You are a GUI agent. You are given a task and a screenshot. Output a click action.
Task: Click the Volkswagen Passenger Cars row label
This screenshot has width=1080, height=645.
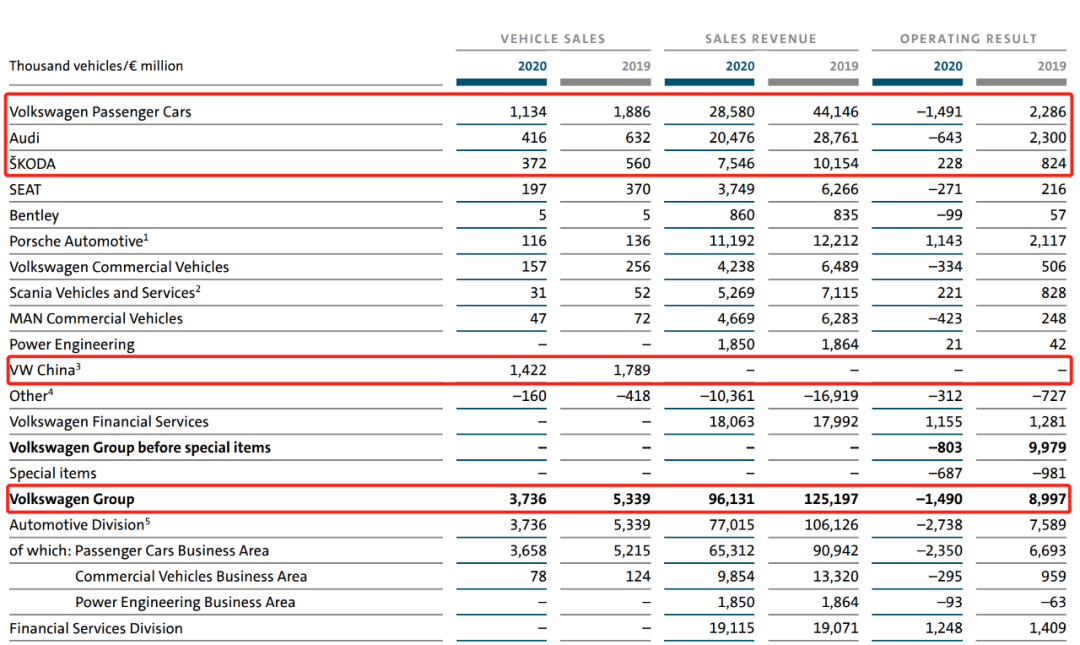pos(101,112)
